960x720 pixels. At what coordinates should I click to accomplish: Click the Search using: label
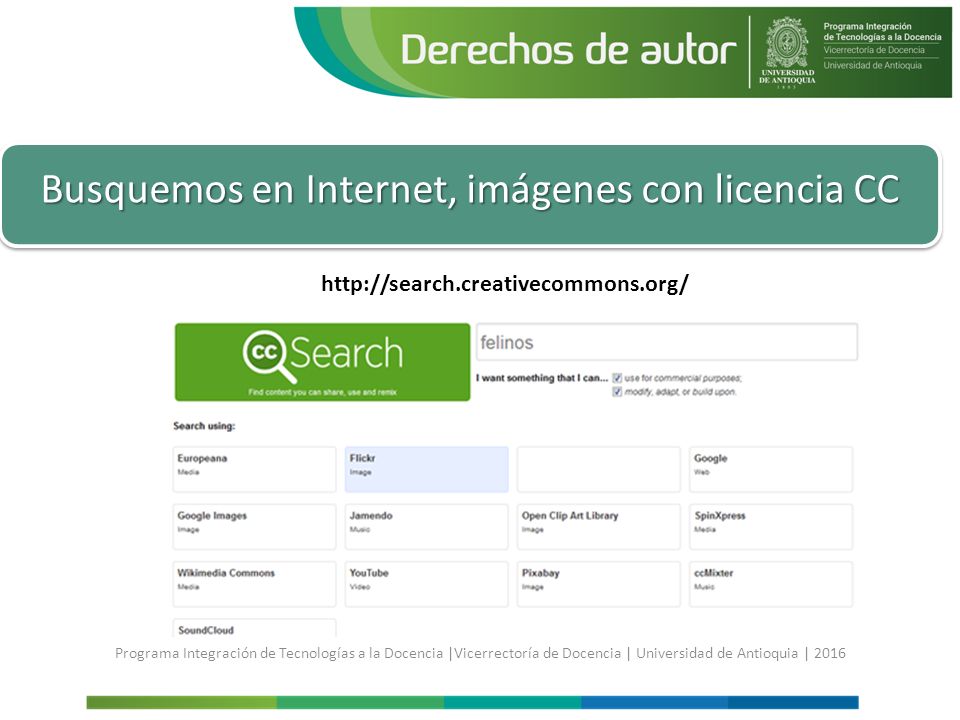[204, 426]
